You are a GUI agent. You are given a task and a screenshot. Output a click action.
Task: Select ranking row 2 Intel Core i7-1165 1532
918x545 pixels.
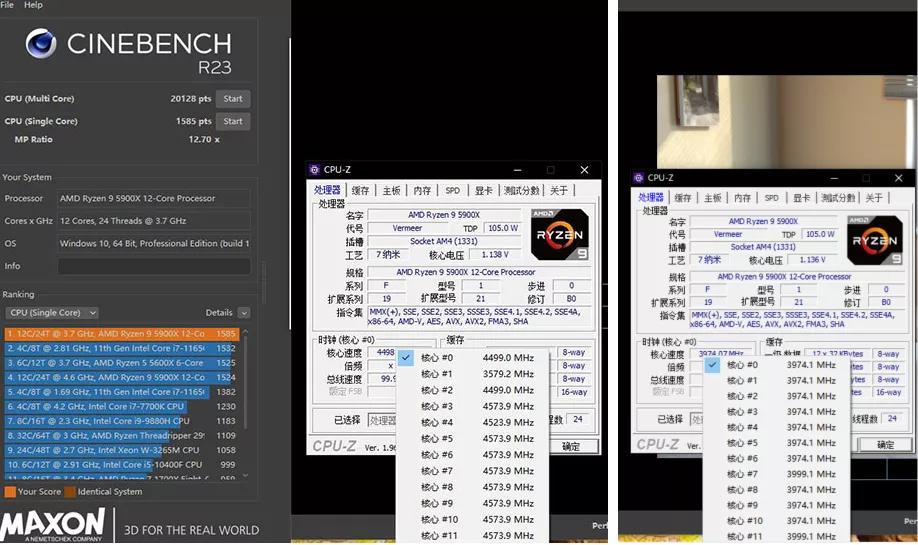(x=121, y=348)
